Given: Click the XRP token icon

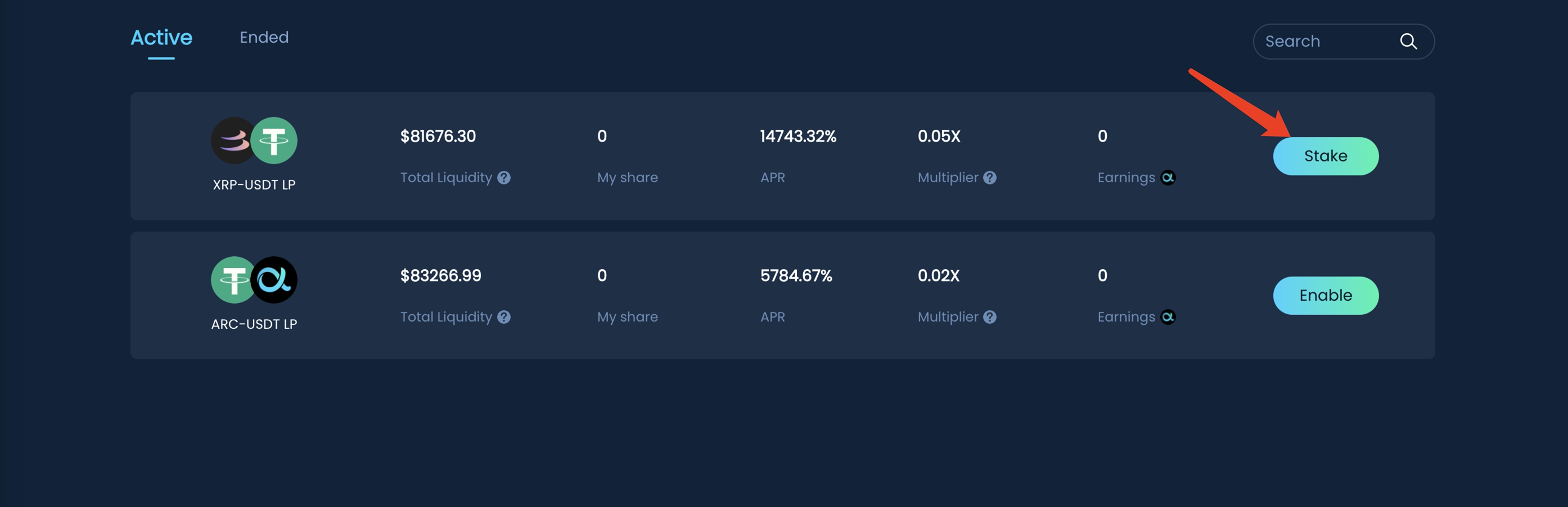Looking at the screenshot, I should click(231, 141).
